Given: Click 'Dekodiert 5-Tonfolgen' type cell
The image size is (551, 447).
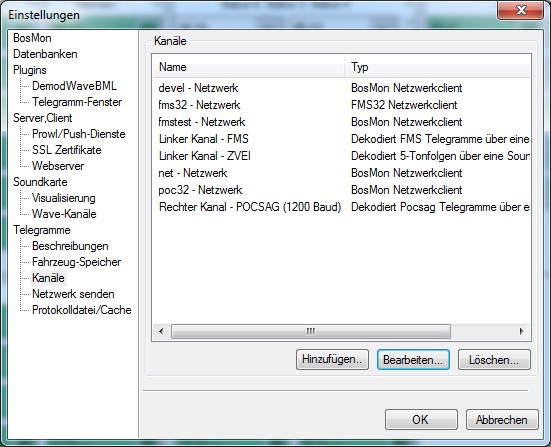Looking at the screenshot, I should pos(440,156).
